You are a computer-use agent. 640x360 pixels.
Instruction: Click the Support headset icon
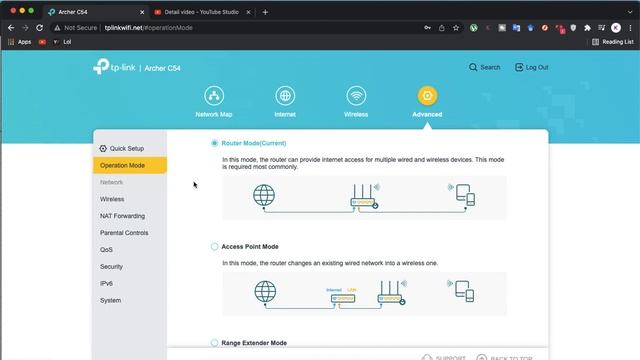coord(427,357)
